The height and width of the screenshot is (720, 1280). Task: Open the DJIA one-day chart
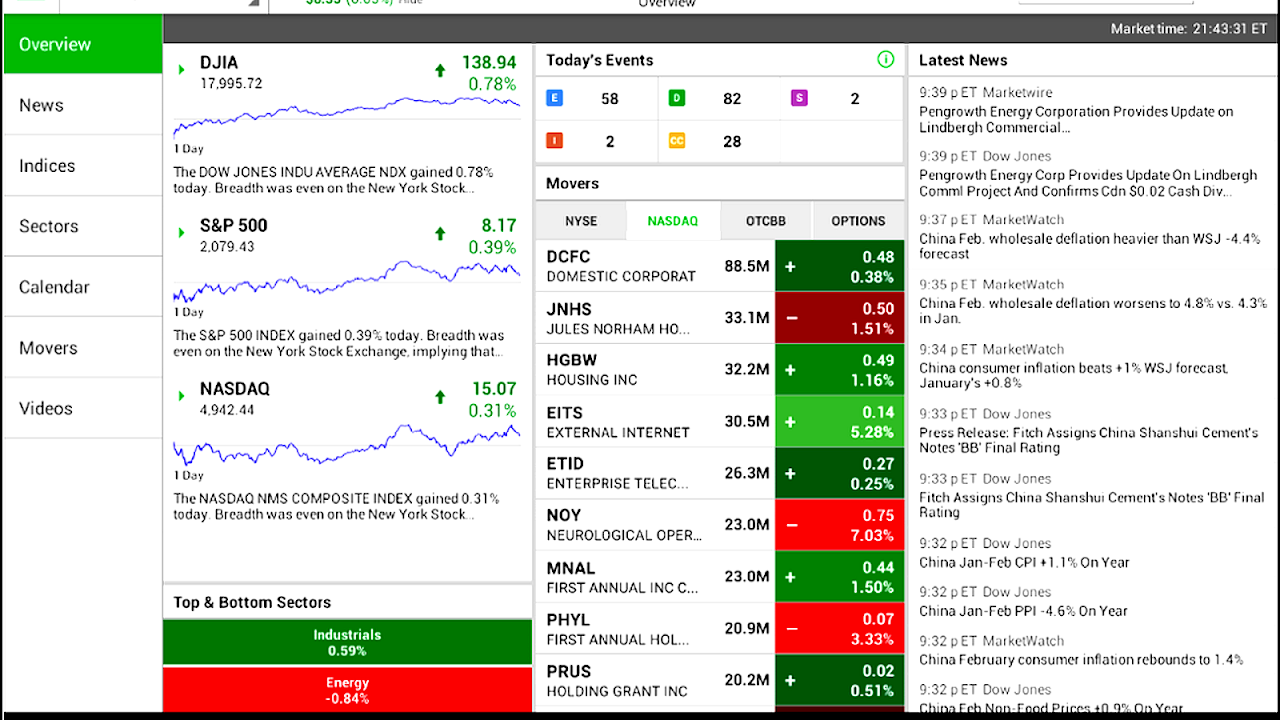[346, 116]
